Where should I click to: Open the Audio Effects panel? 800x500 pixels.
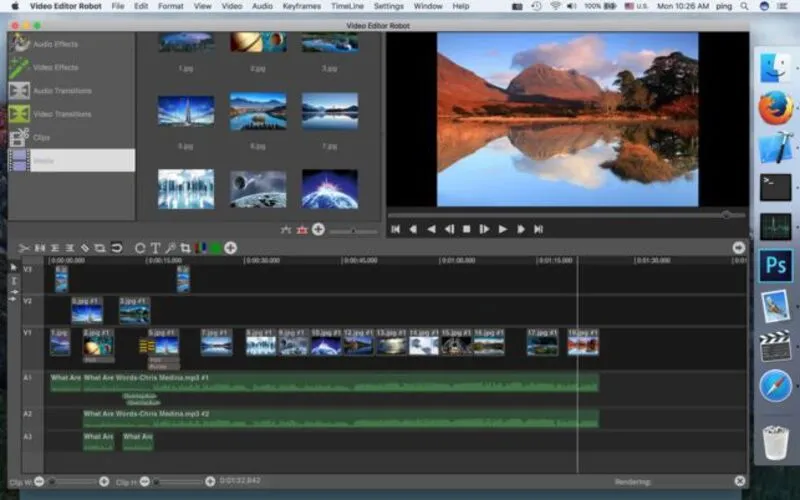(55, 44)
